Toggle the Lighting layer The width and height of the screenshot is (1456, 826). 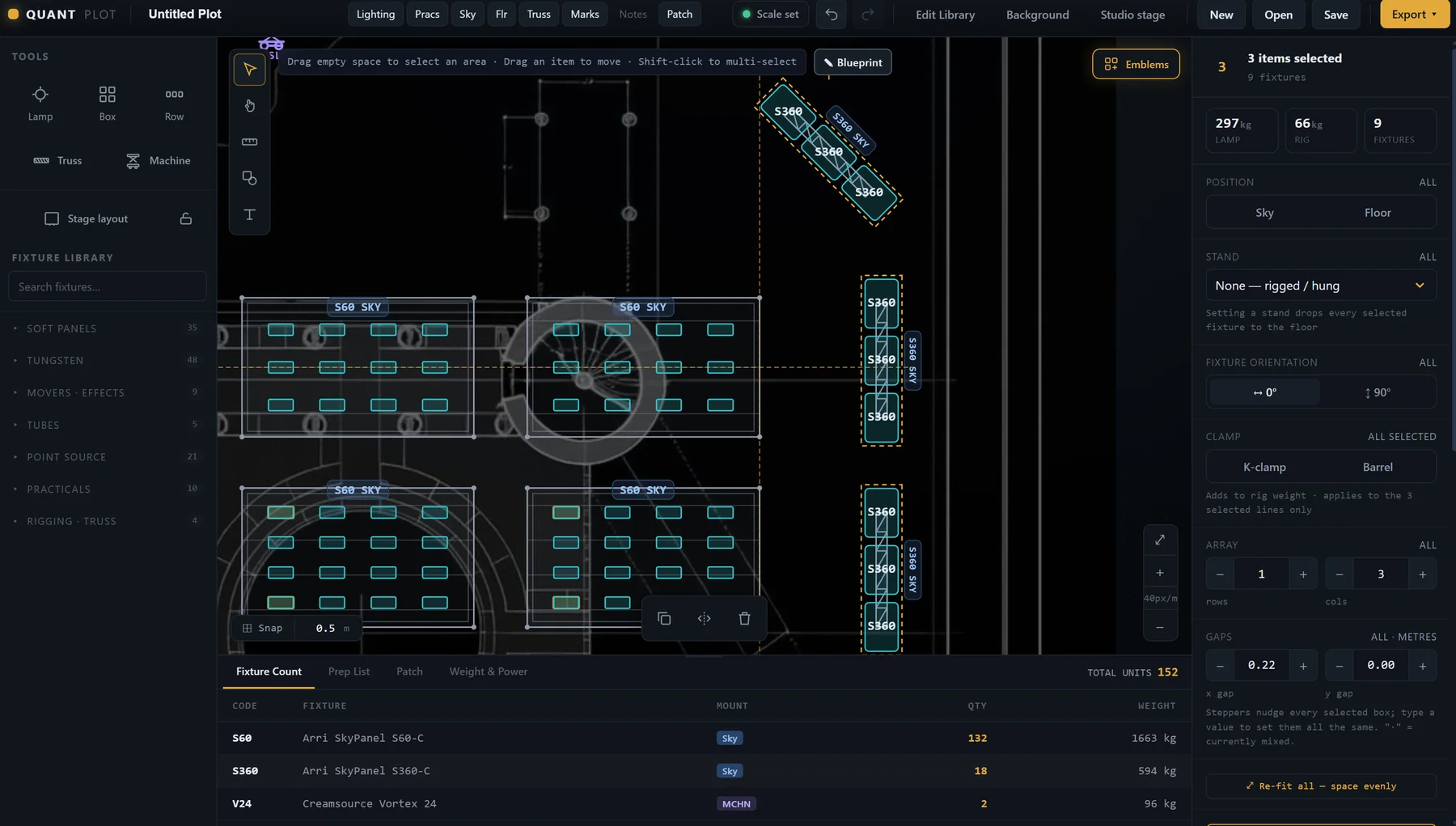click(x=375, y=15)
